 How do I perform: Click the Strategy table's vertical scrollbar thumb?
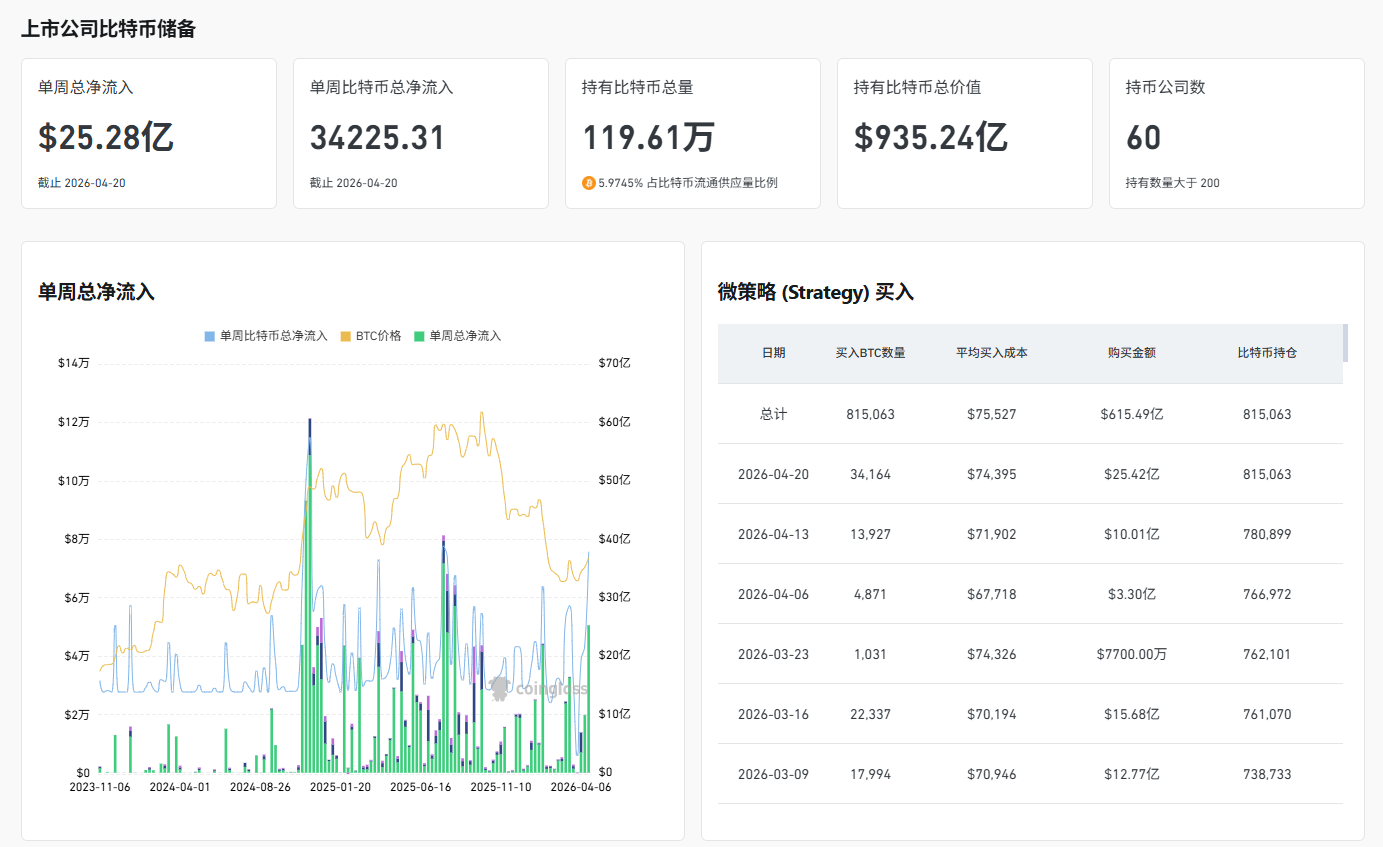pos(1345,343)
